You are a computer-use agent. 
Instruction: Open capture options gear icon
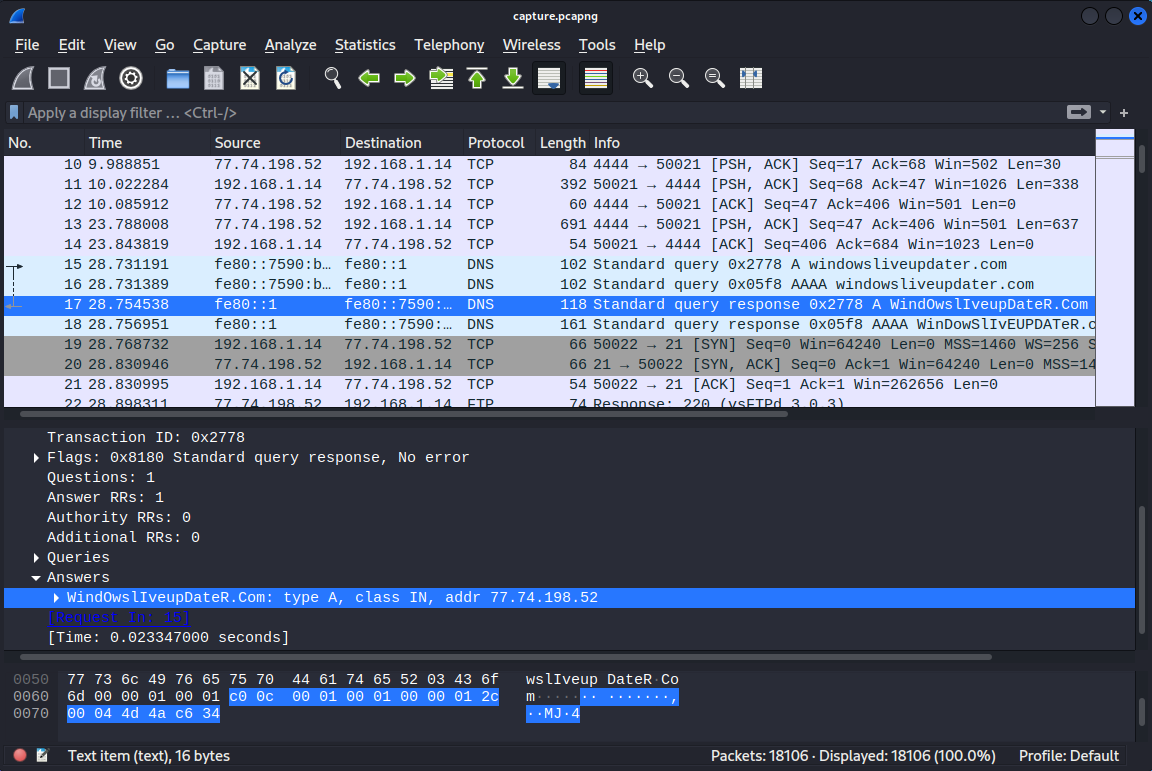(131, 78)
